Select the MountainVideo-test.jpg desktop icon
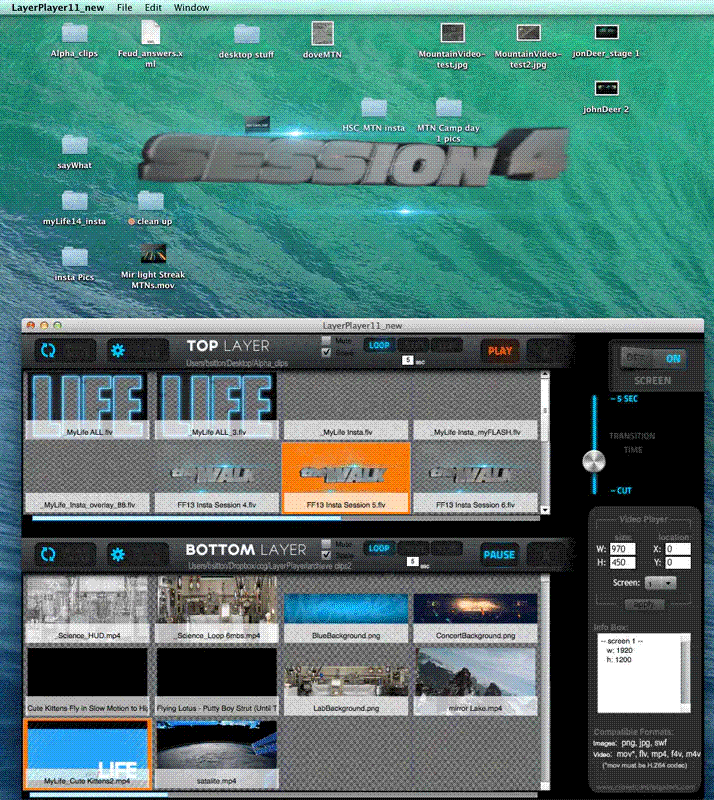714x800 pixels. click(452, 33)
